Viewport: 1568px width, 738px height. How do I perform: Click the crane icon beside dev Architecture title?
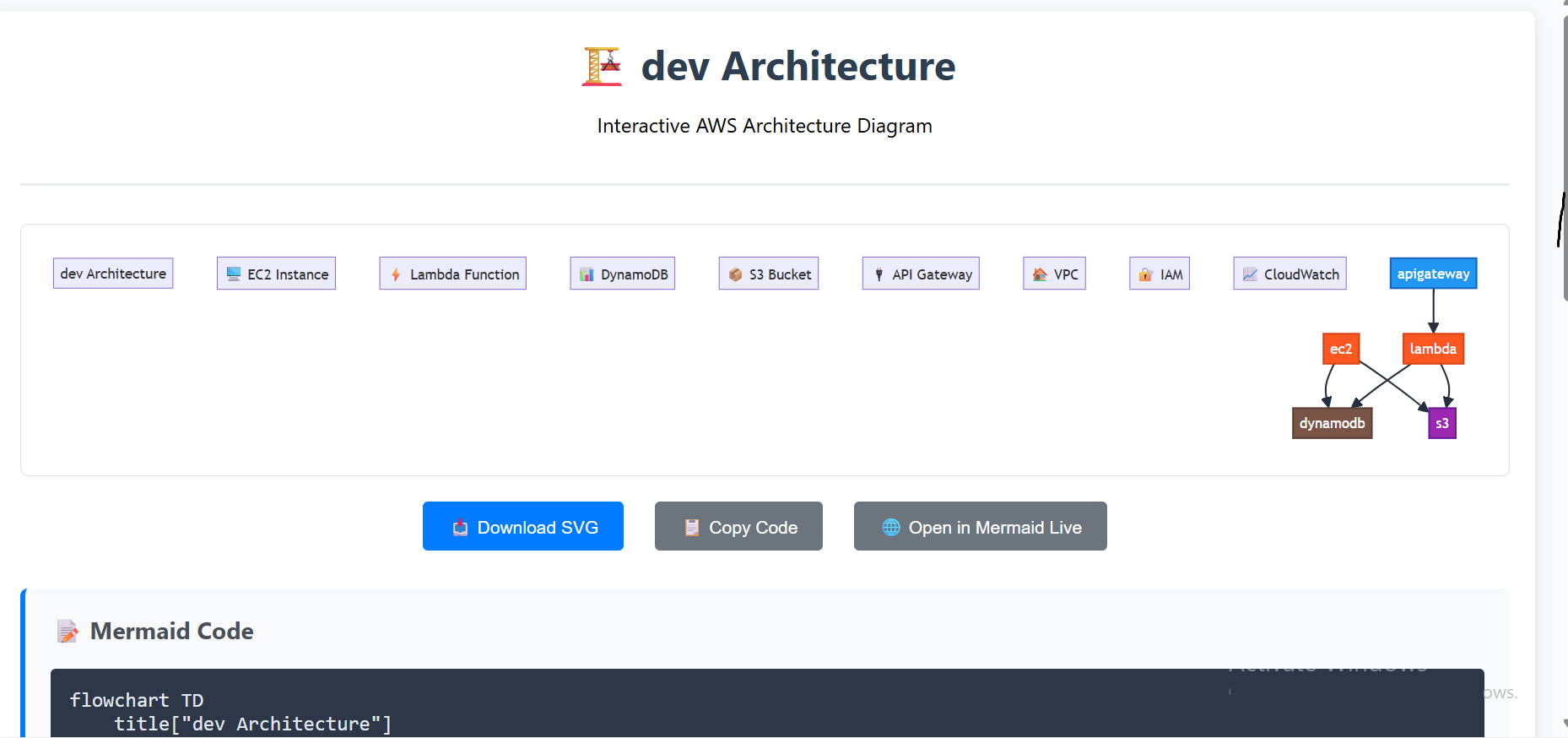[602, 67]
